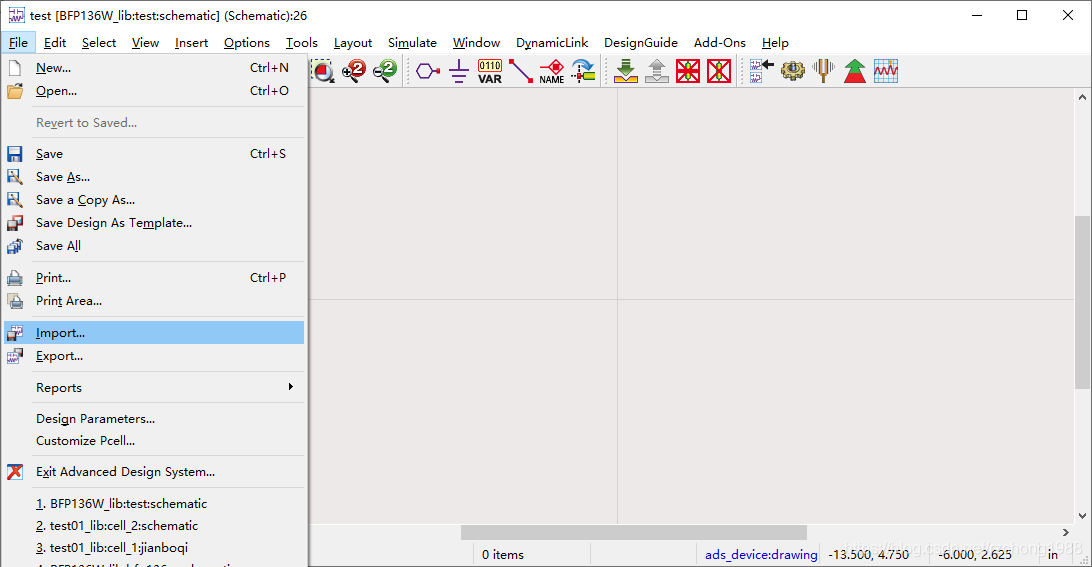Select the Insert Wire tool
Screen dimensions: 1092x567
tap(520, 71)
